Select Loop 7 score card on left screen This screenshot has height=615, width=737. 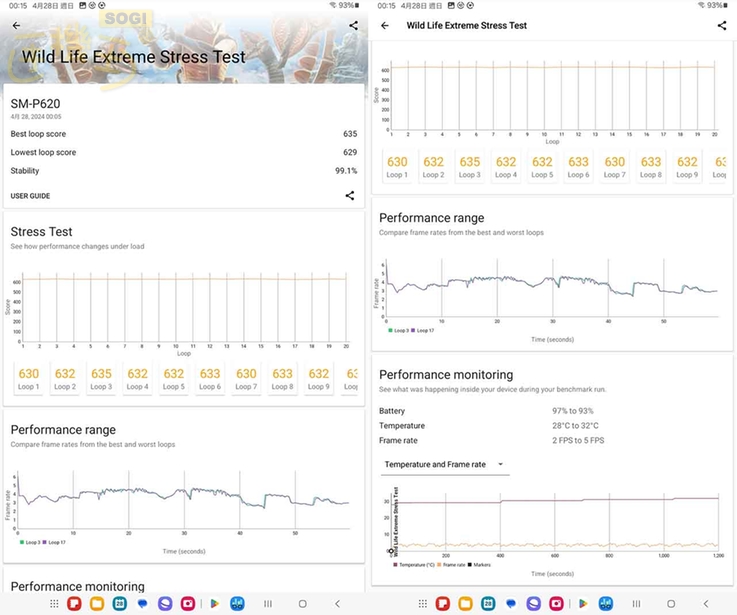point(246,378)
